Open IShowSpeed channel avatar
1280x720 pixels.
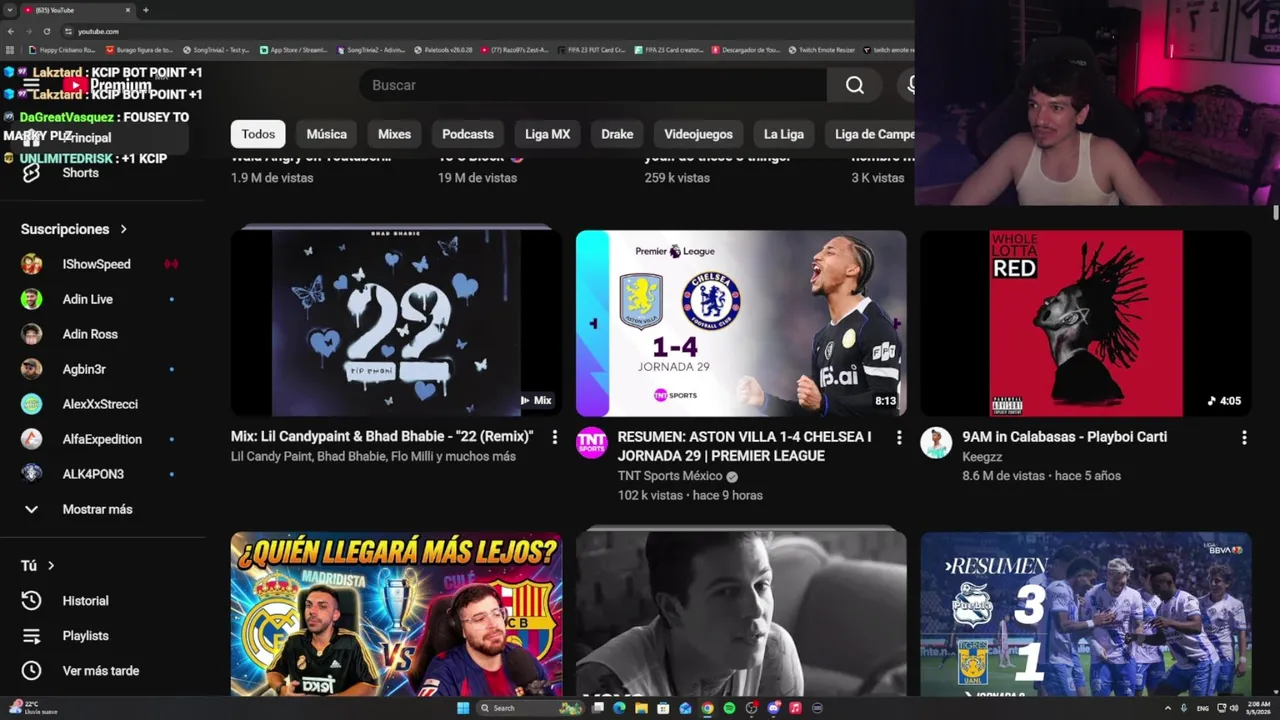(x=32, y=264)
